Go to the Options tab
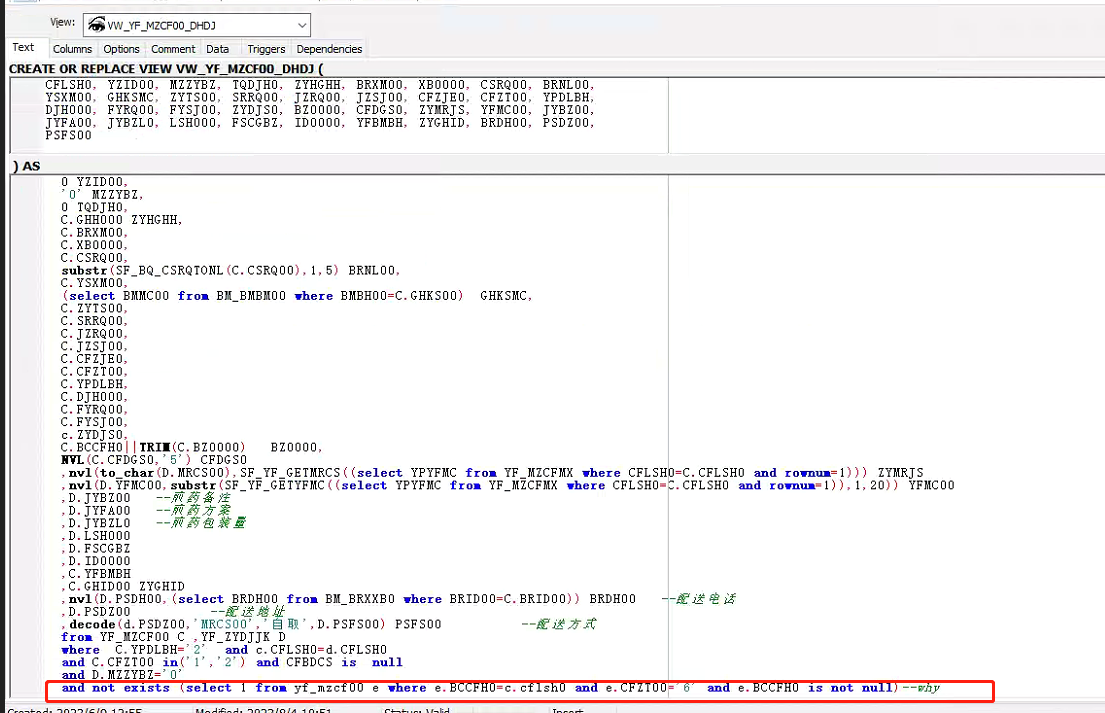This screenshot has height=713, width=1105. pos(122,49)
